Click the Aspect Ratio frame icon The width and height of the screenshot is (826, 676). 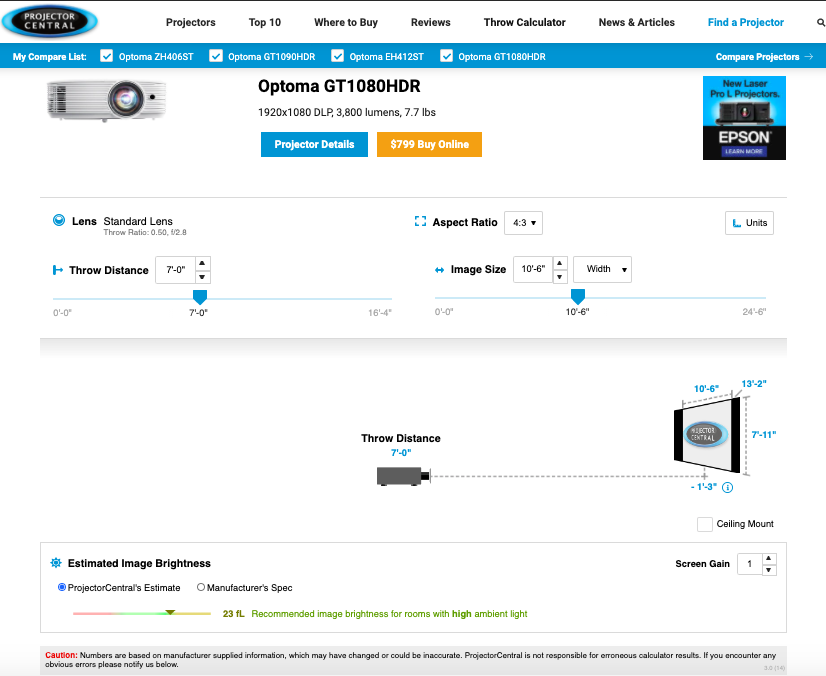point(420,221)
